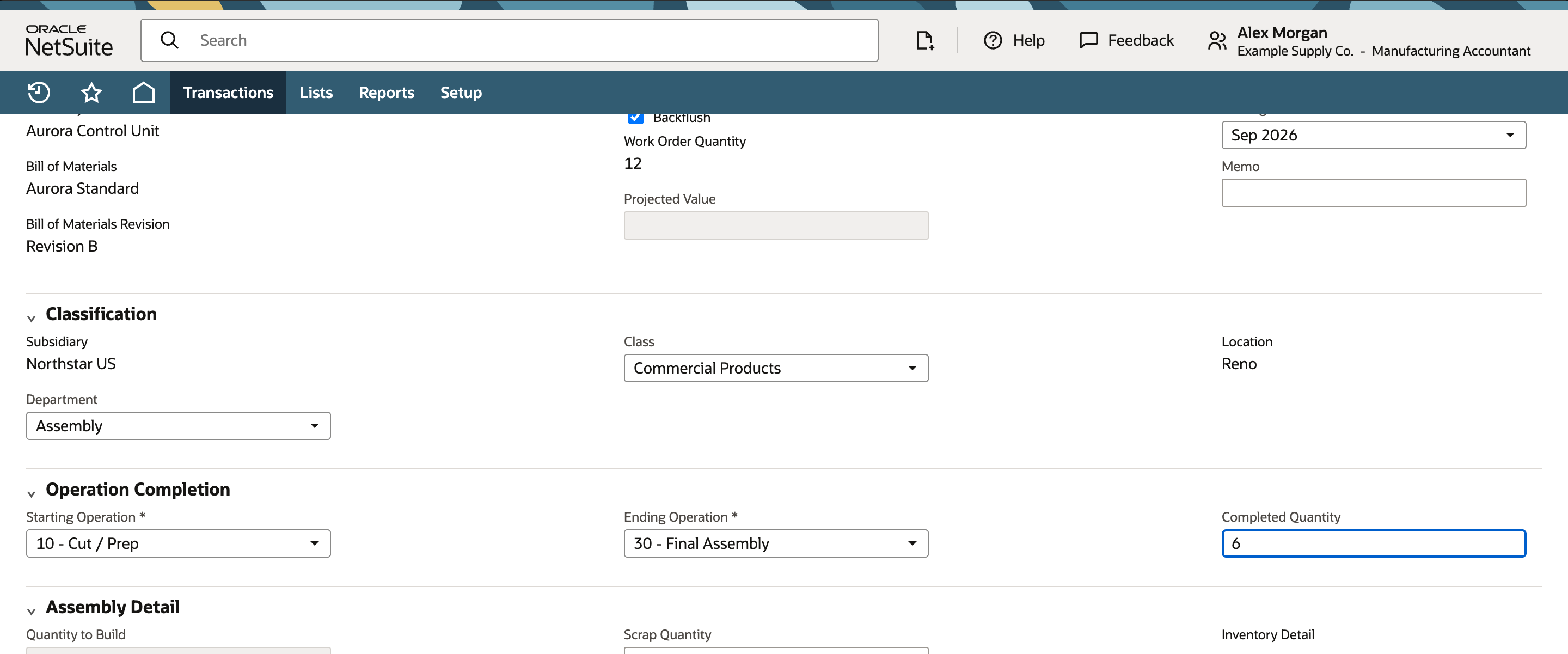Click the Reno location value
The height and width of the screenshot is (654, 1568).
(1239, 364)
